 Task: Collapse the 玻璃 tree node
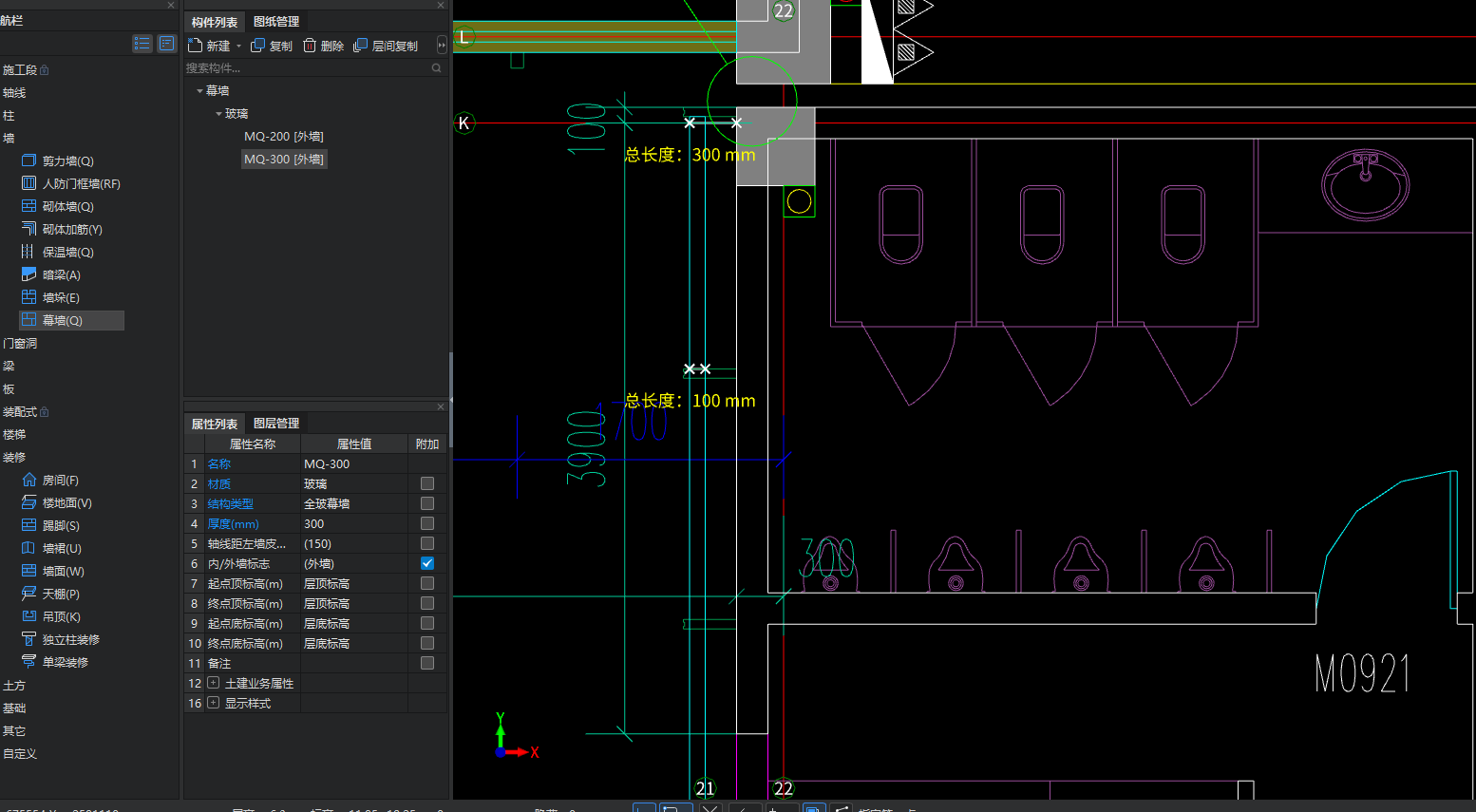pyautogui.click(x=218, y=114)
